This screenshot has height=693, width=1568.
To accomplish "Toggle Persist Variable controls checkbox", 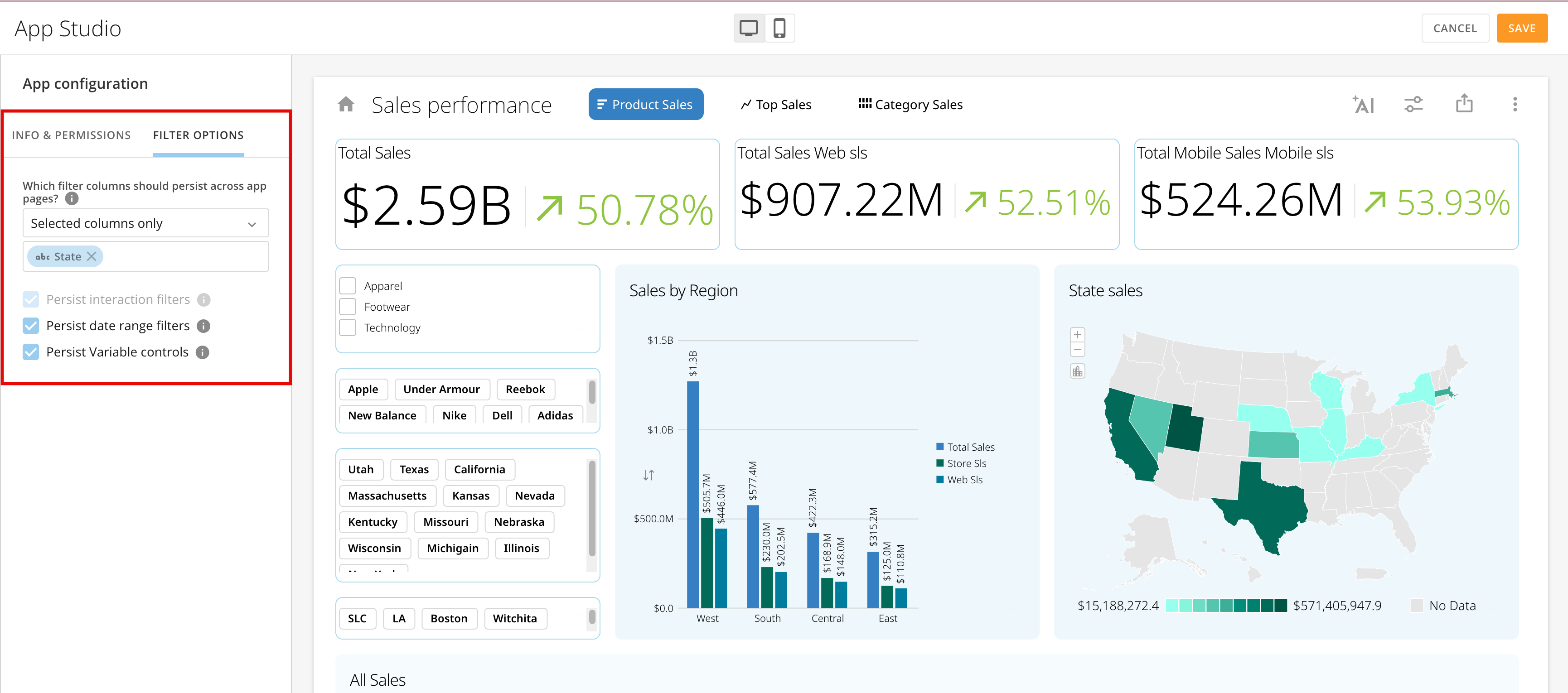I will pos(31,352).
